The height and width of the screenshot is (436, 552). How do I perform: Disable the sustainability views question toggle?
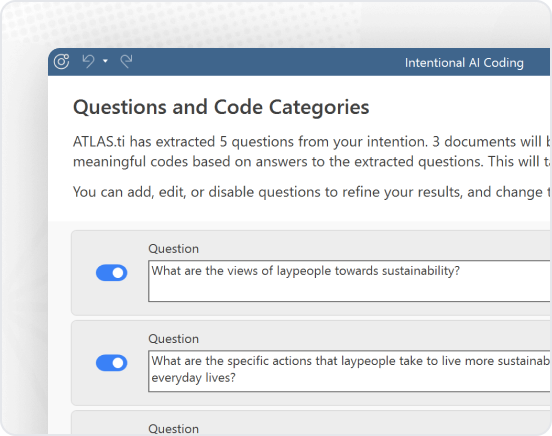click(x=112, y=273)
